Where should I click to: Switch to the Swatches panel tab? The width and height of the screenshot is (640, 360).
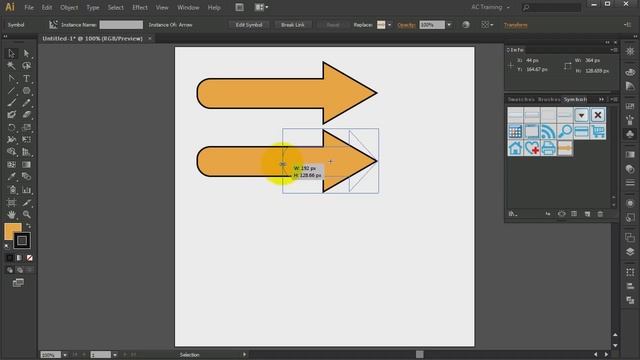tap(521, 100)
